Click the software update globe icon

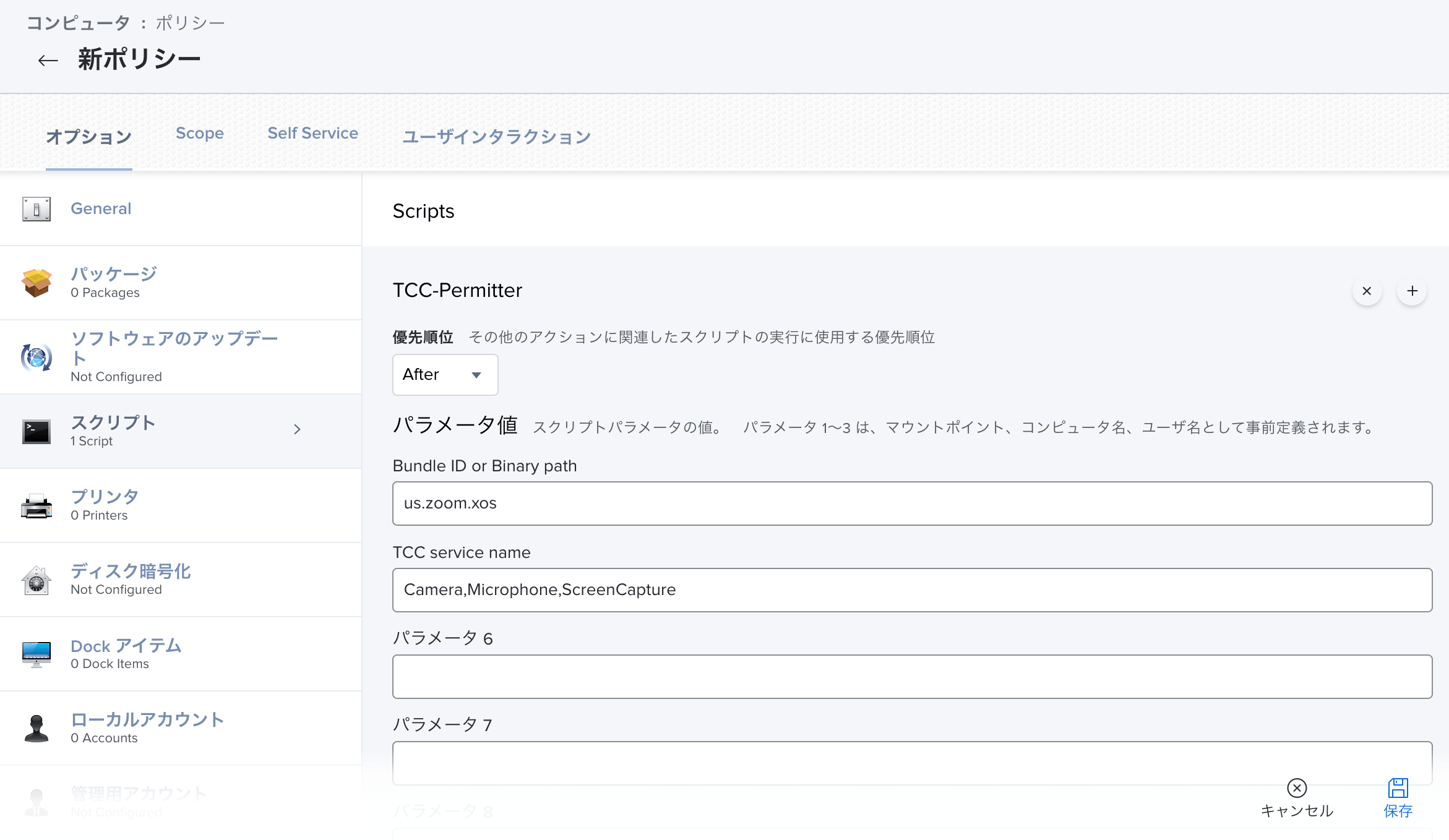(x=37, y=357)
